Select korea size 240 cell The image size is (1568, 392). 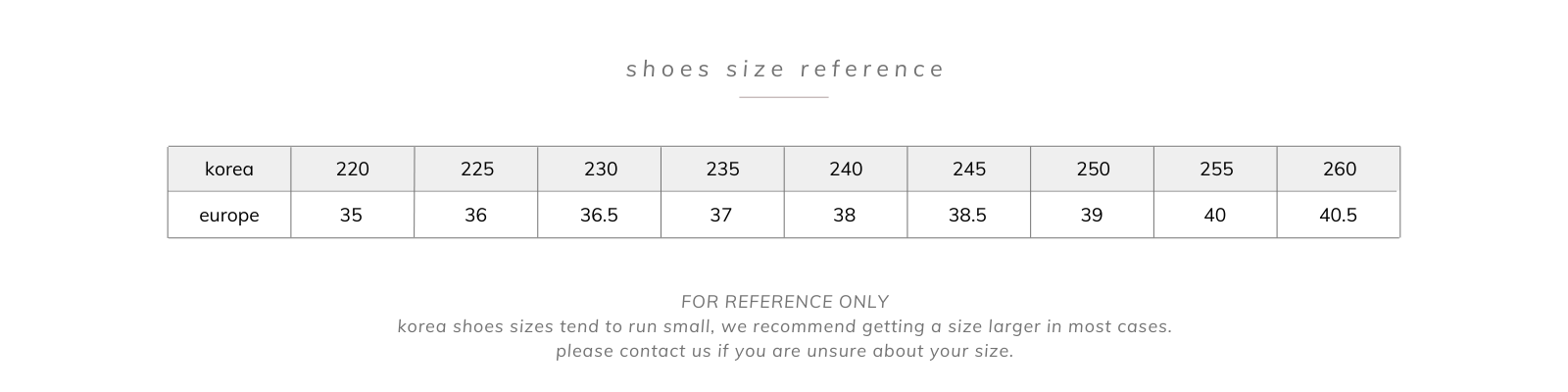coord(846,170)
